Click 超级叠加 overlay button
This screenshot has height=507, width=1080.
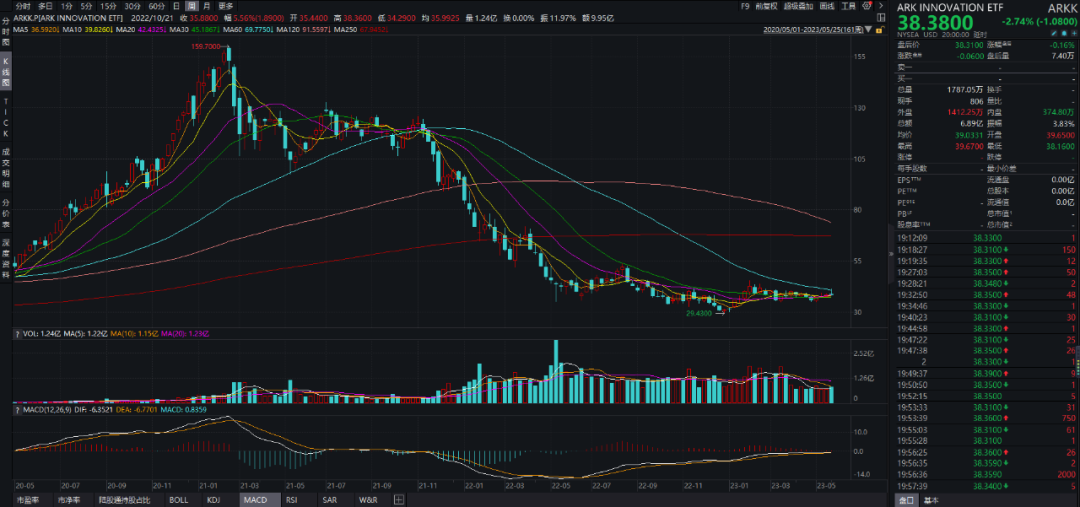(799, 6)
